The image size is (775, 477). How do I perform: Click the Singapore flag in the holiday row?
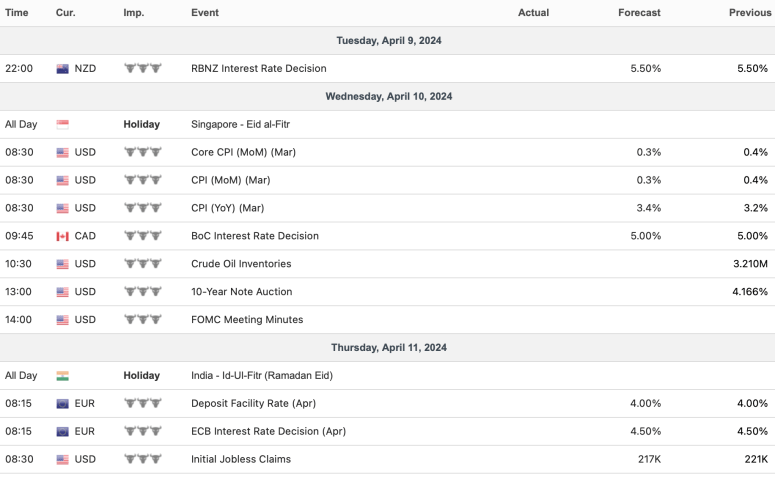(x=63, y=125)
